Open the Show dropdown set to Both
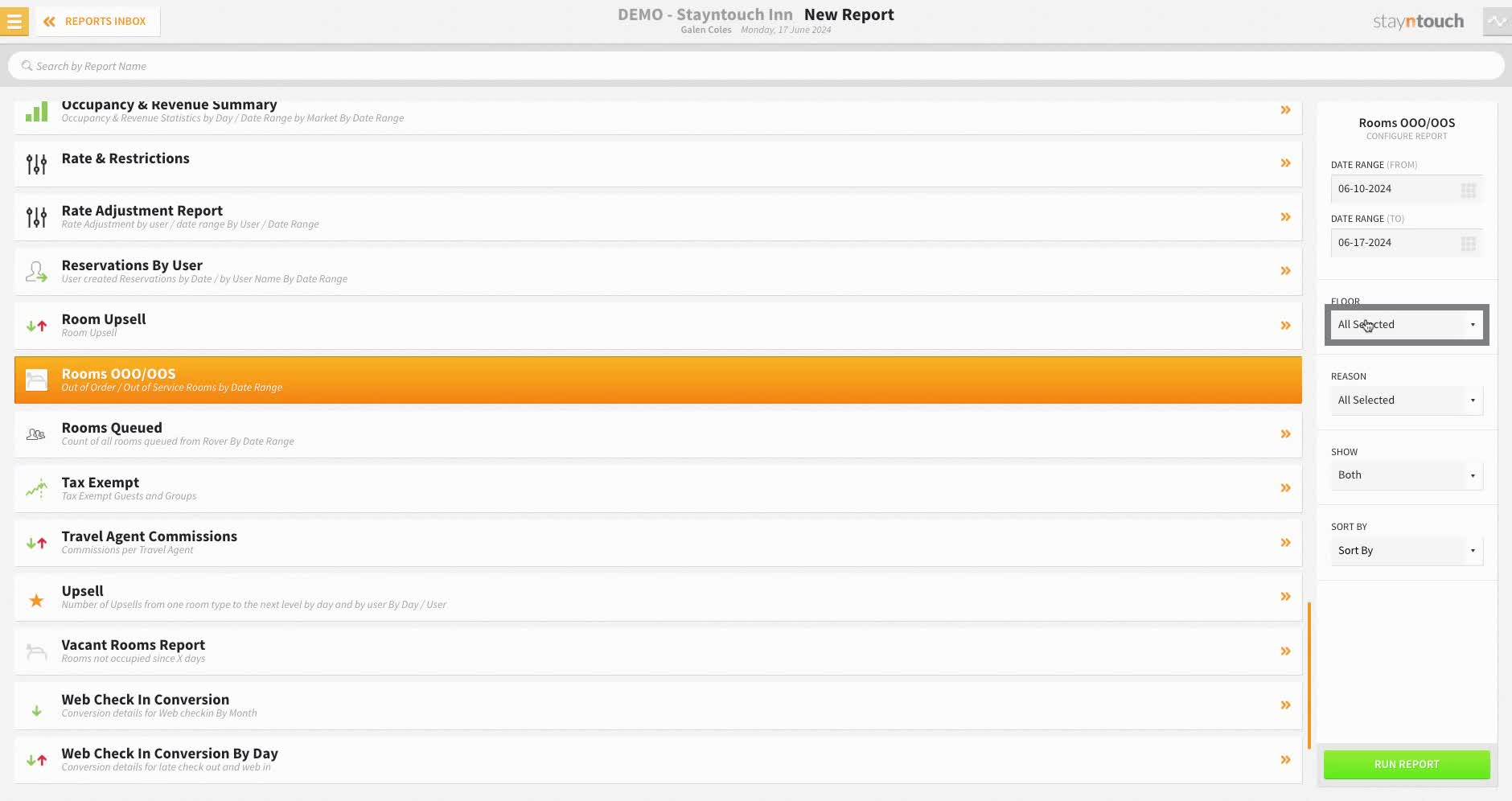Viewport: 1512px width, 801px height. 1406,475
